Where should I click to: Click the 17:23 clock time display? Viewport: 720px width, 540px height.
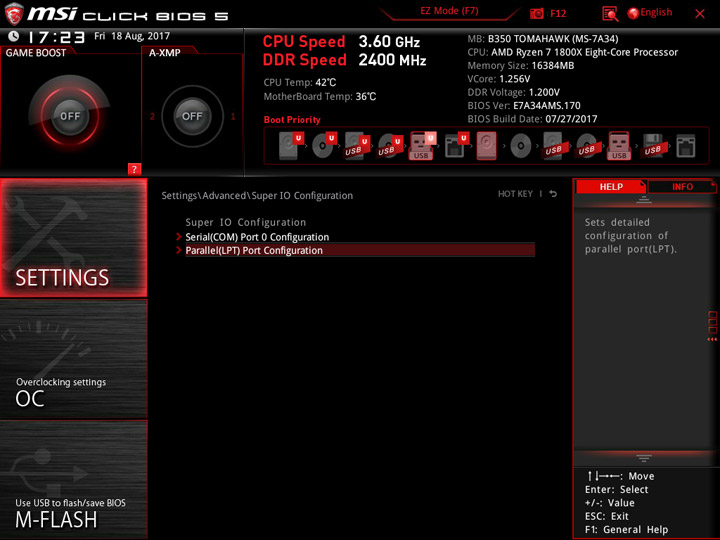click(56, 37)
